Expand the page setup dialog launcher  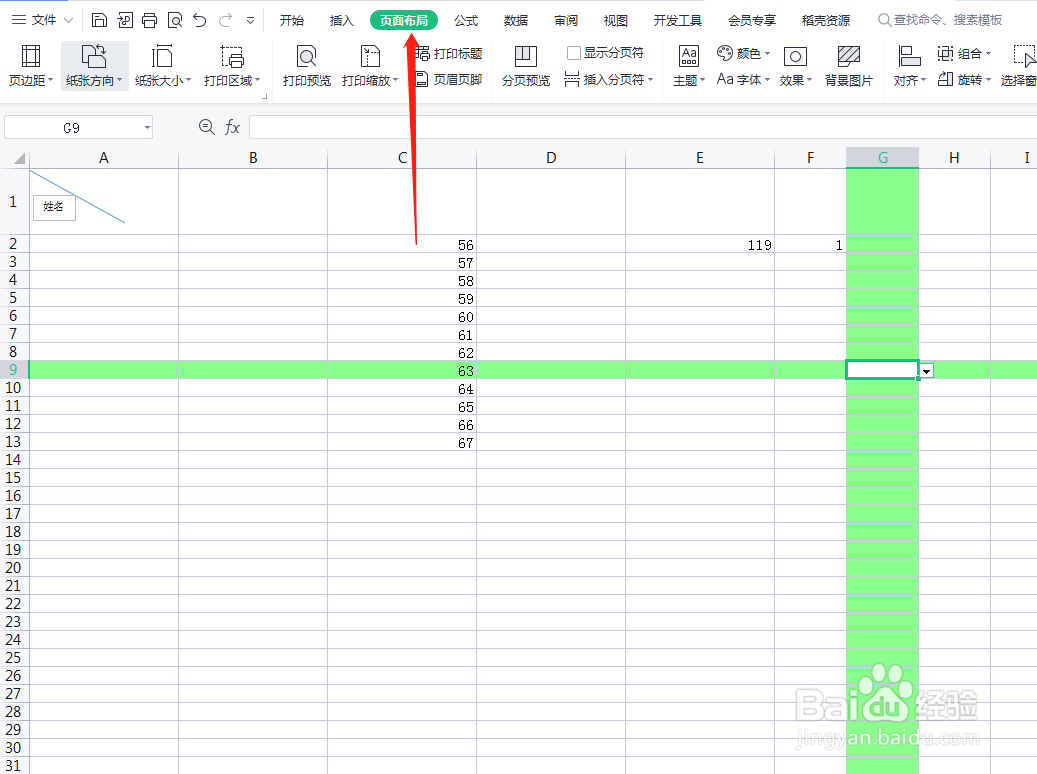[x=265, y=97]
